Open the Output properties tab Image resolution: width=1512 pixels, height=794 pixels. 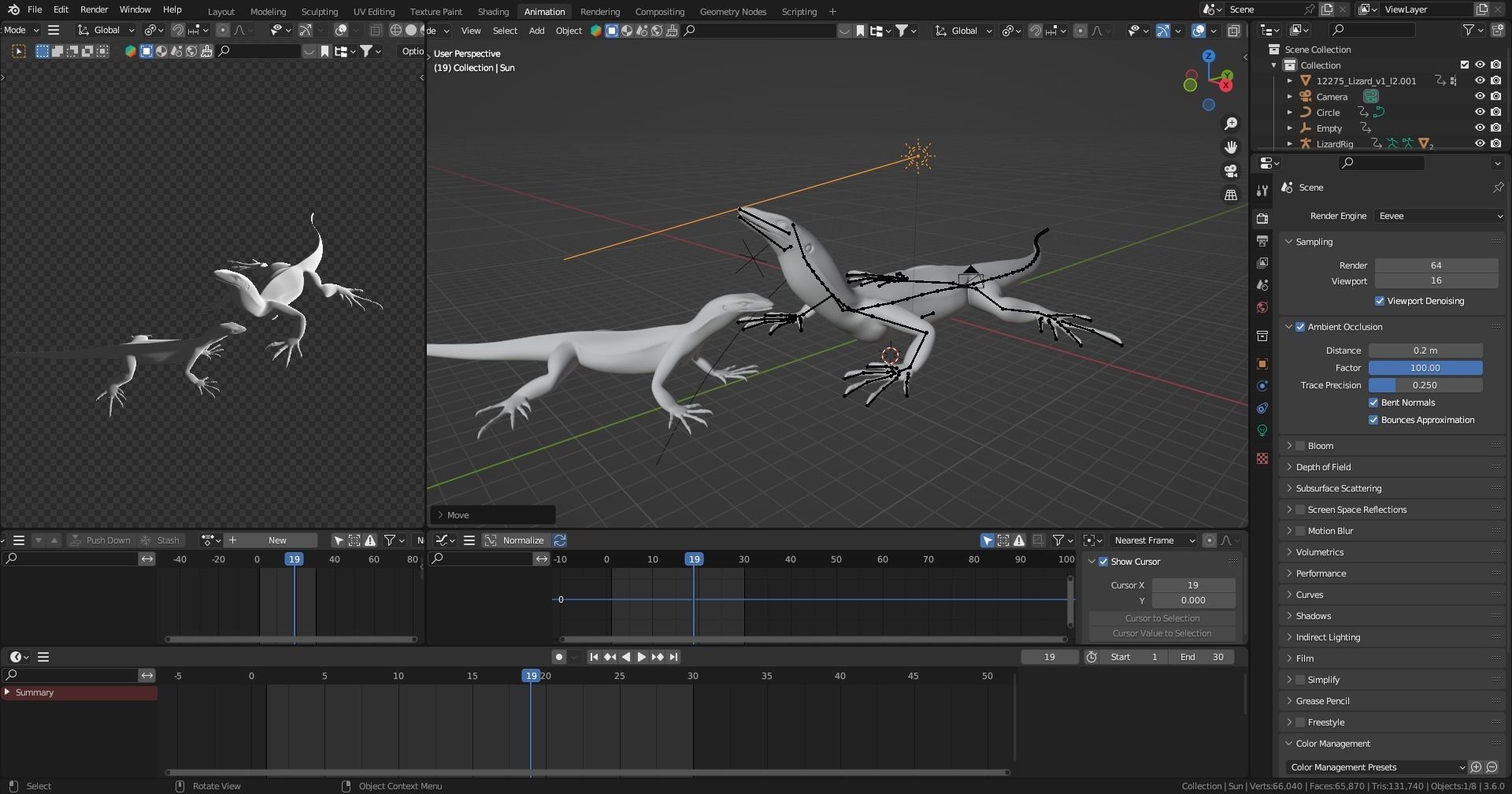pyautogui.click(x=1262, y=240)
